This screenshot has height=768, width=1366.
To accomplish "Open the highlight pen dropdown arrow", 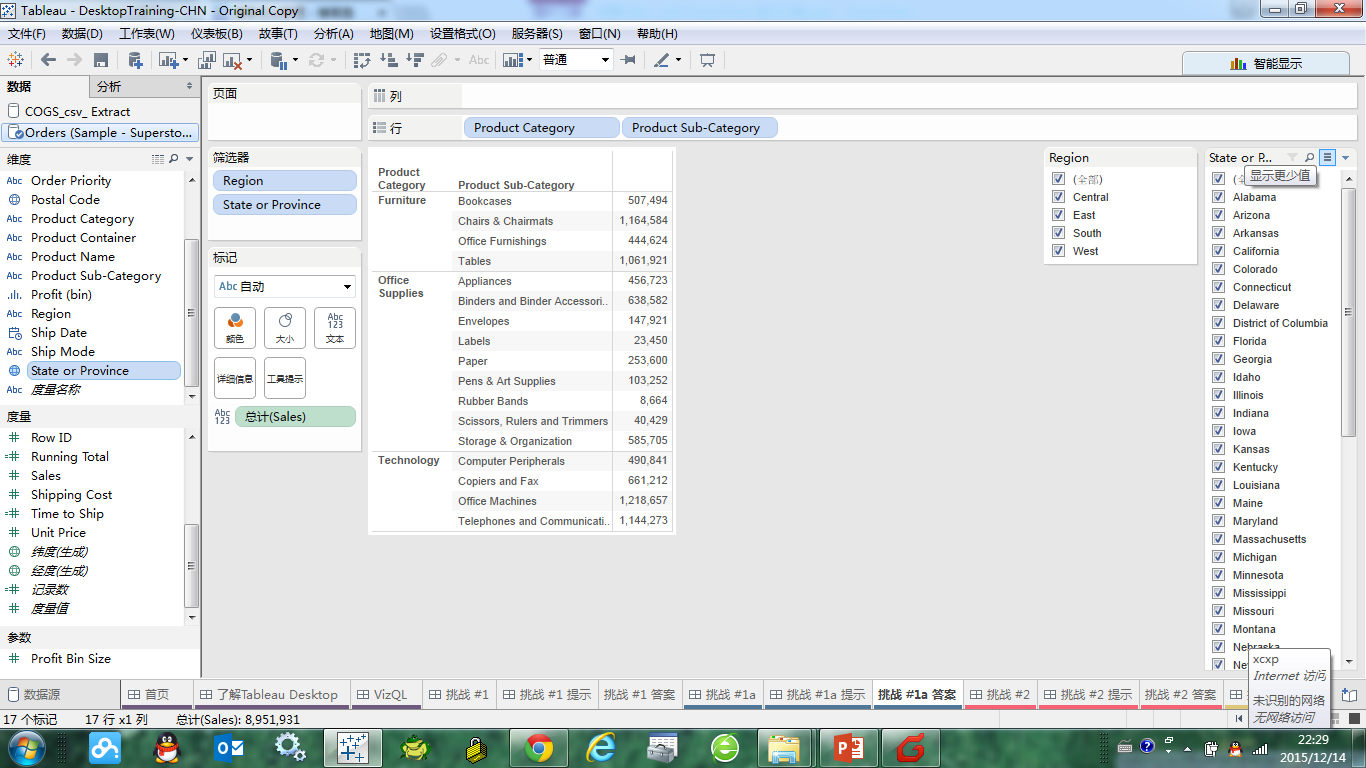I will (x=678, y=60).
